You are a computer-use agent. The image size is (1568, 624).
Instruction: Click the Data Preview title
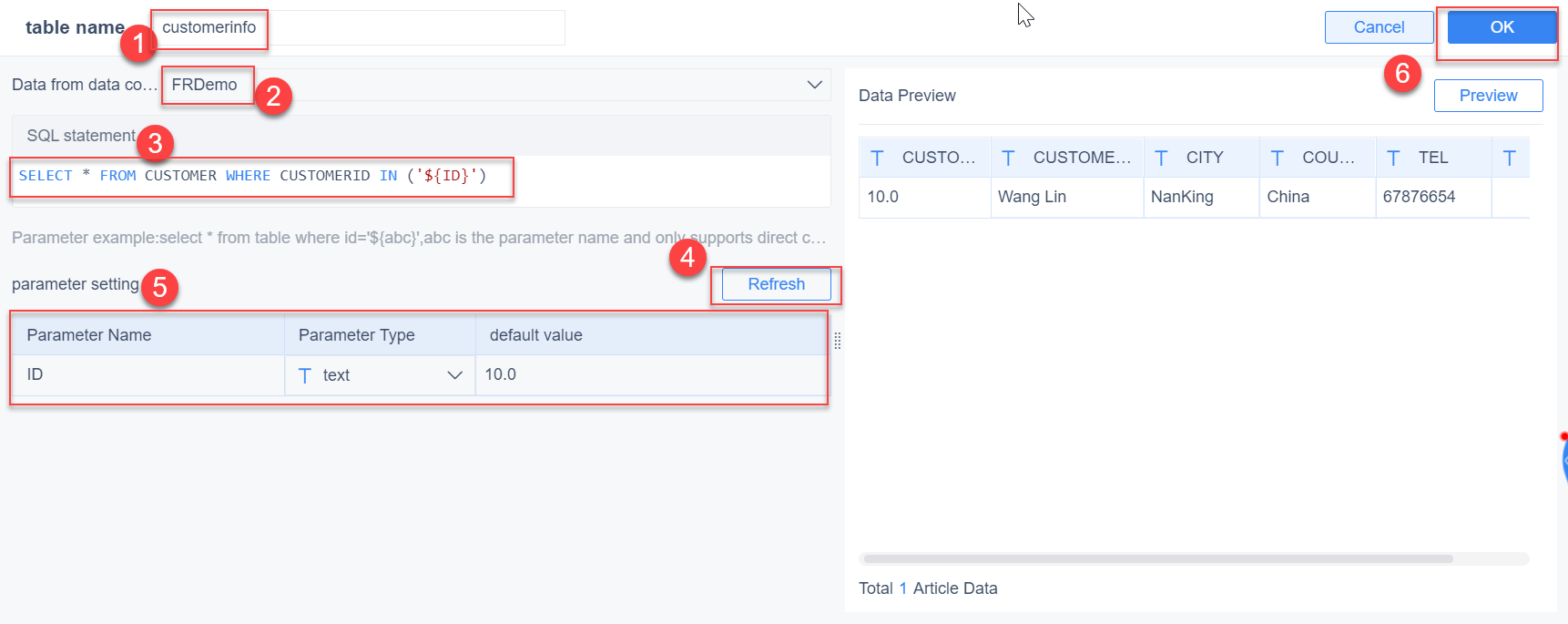(x=907, y=96)
